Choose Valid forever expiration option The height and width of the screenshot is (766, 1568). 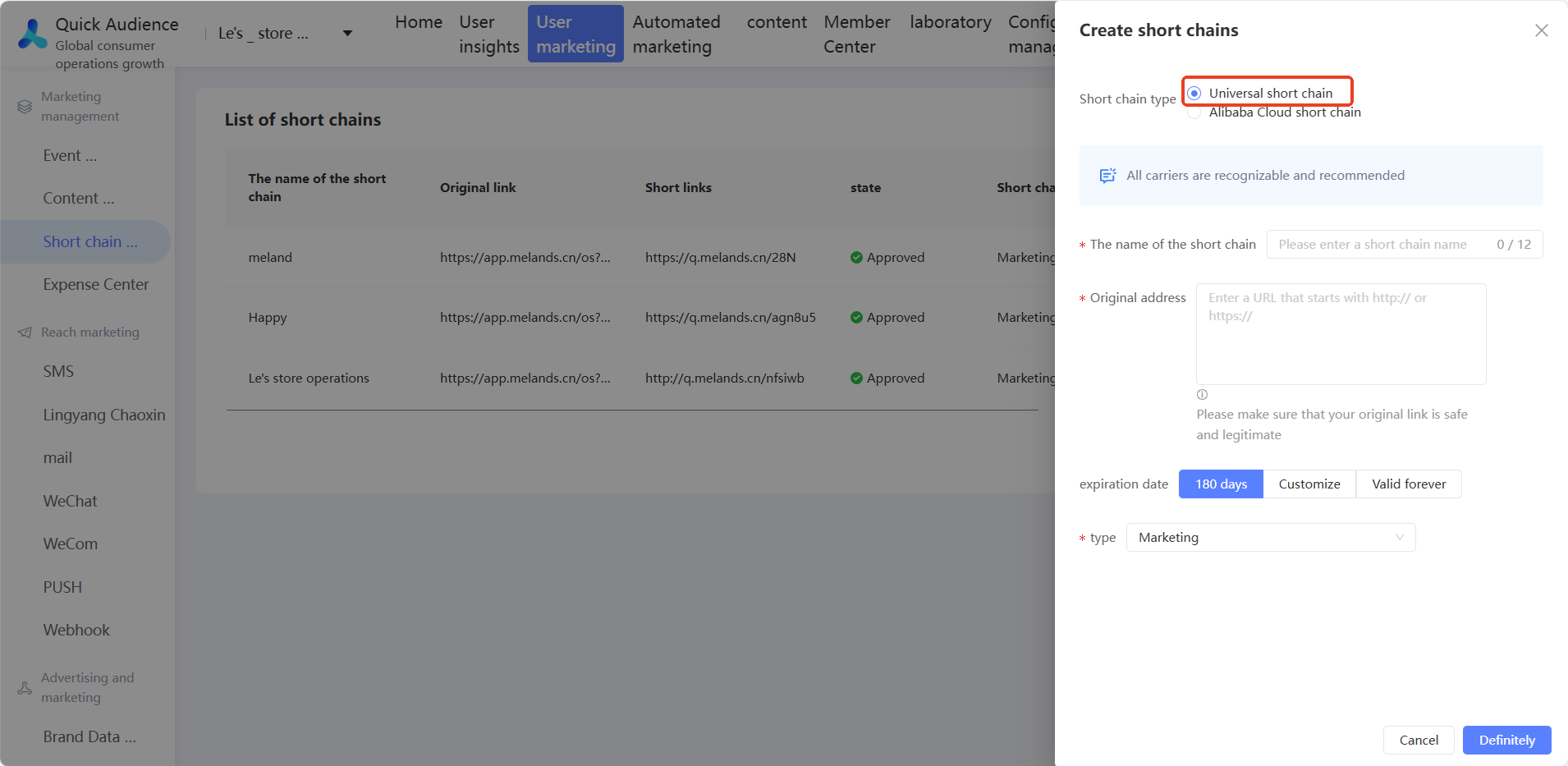click(1408, 484)
